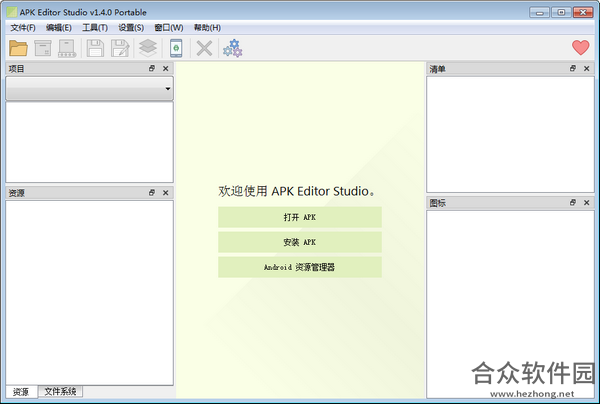Switch to the 资源 tab
The width and height of the screenshot is (600, 404).
click(x=21, y=392)
